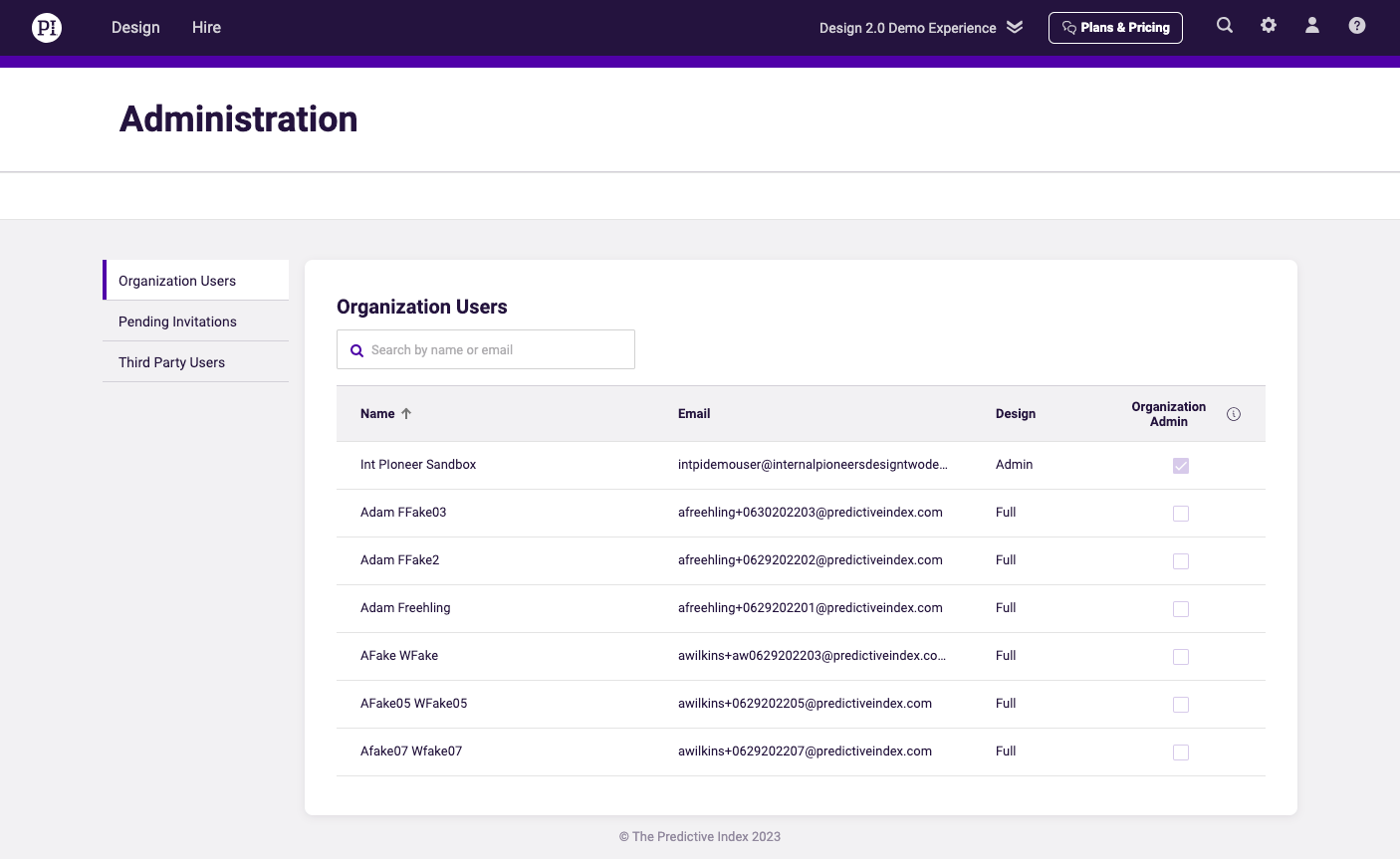Check Organization Admin for Afake07 Wfake07
Image resolution: width=1400 pixels, height=859 pixels.
[1181, 752]
